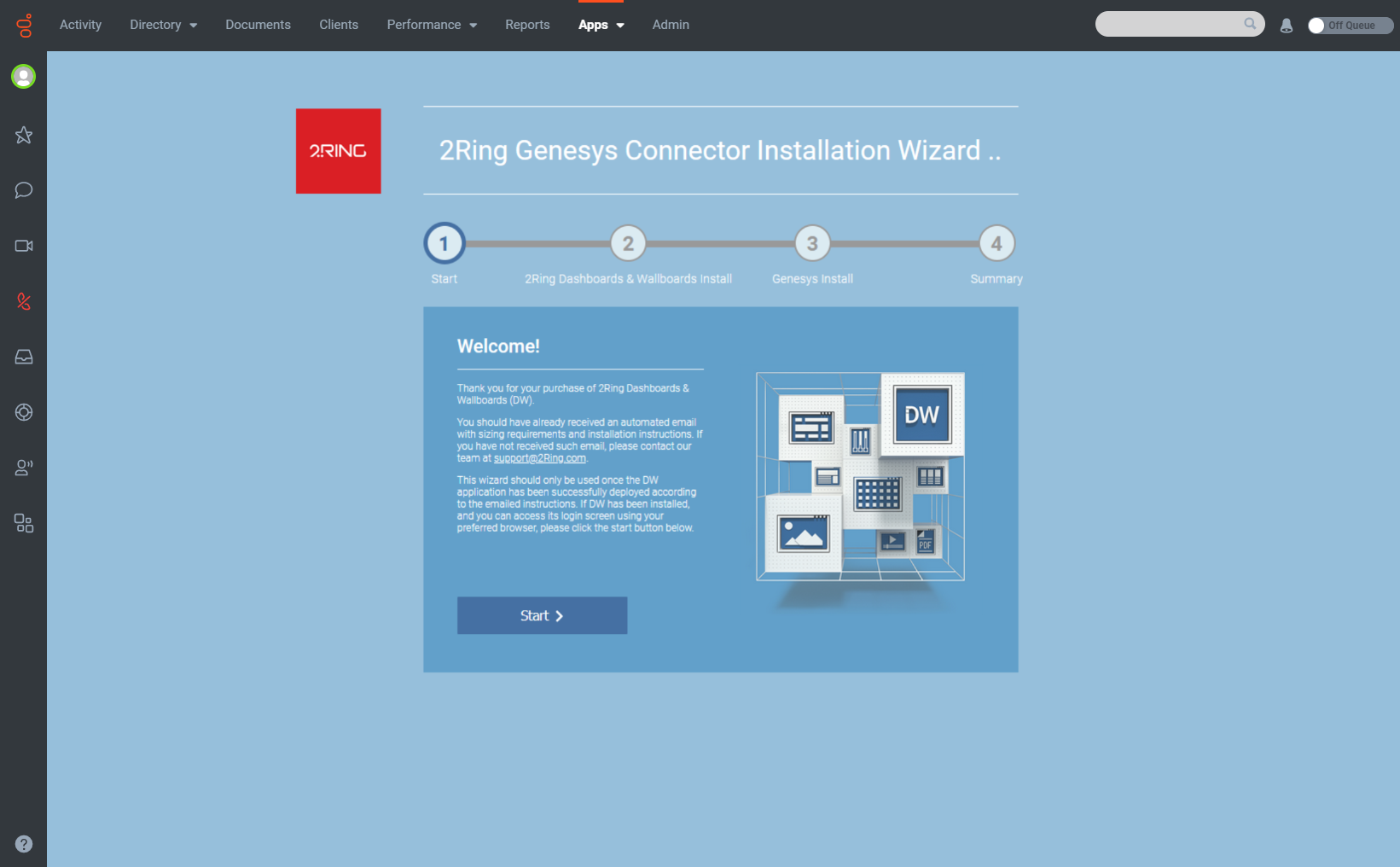Expand the Apps dropdown menu

click(x=601, y=25)
